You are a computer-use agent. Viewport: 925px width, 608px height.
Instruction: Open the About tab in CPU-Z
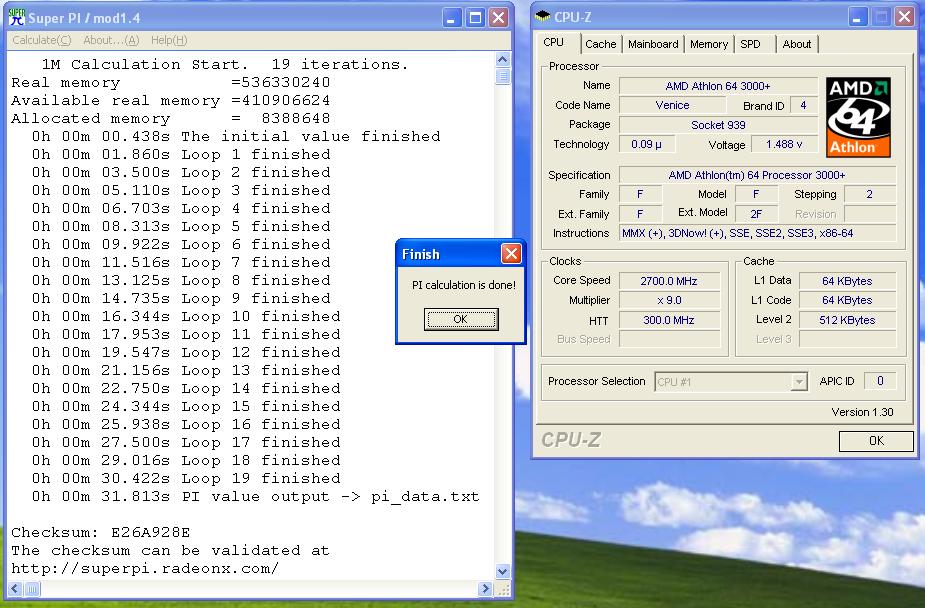(x=796, y=44)
